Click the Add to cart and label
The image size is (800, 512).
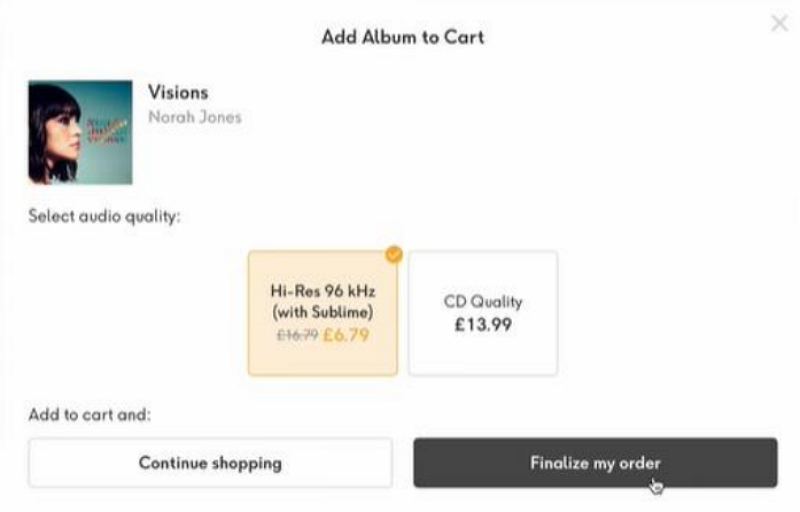click(x=89, y=414)
